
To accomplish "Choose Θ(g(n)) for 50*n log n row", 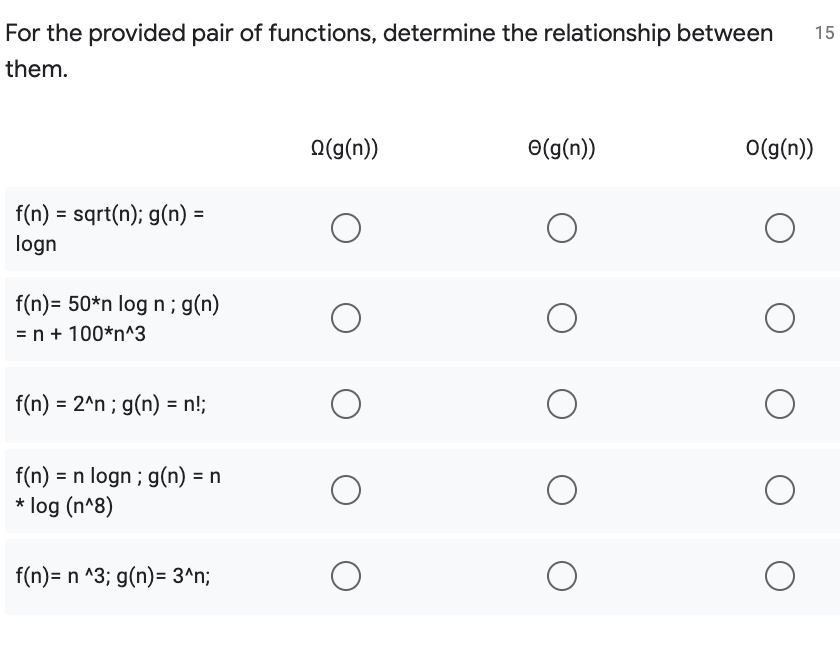I will [x=562, y=318].
